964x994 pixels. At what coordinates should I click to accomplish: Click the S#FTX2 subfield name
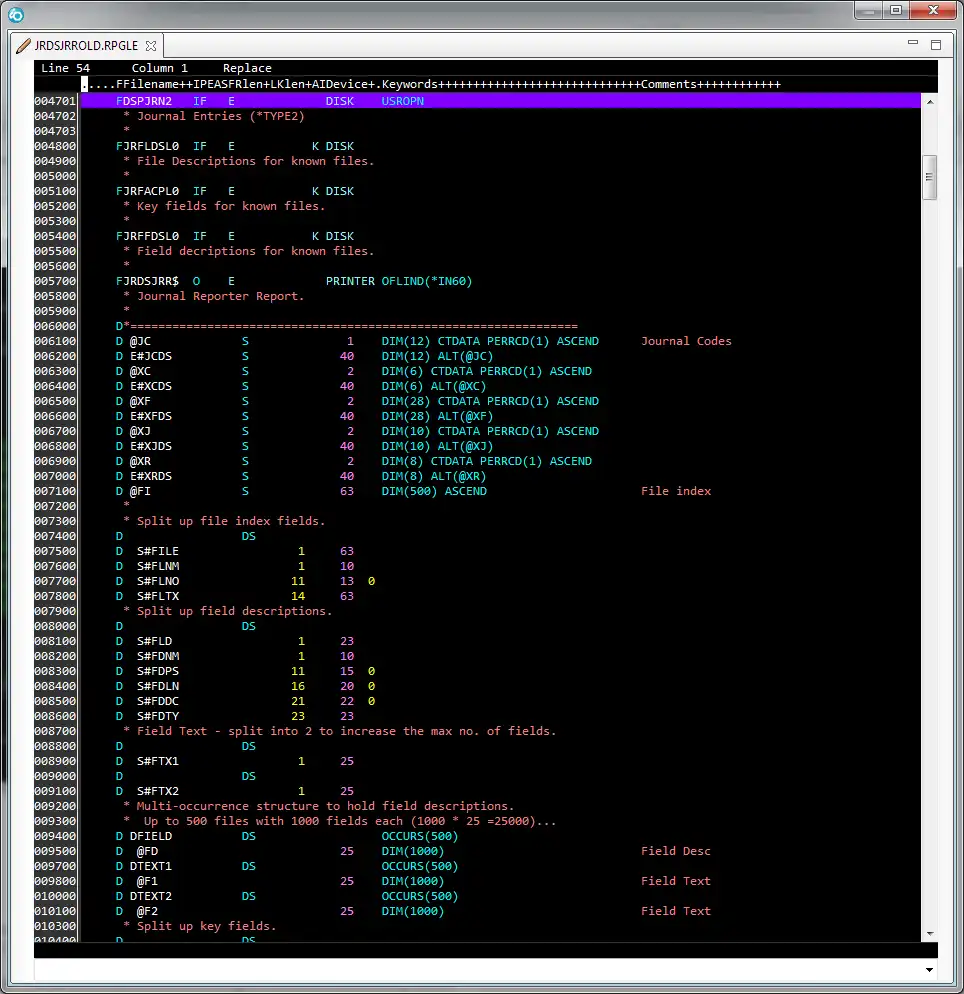click(158, 791)
